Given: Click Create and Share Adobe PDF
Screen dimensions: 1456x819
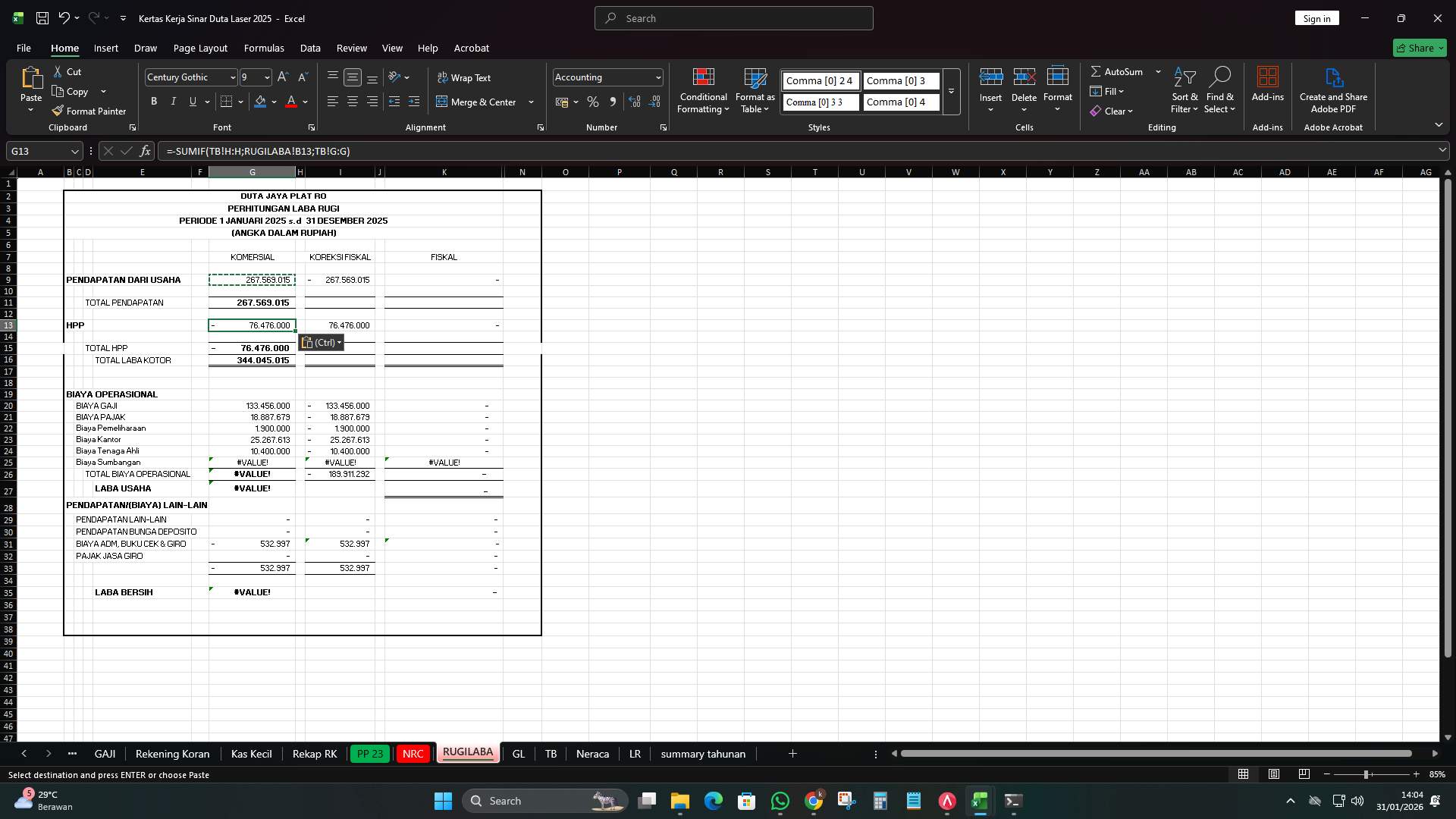Looking at the screenshot, I should 1333,89.
